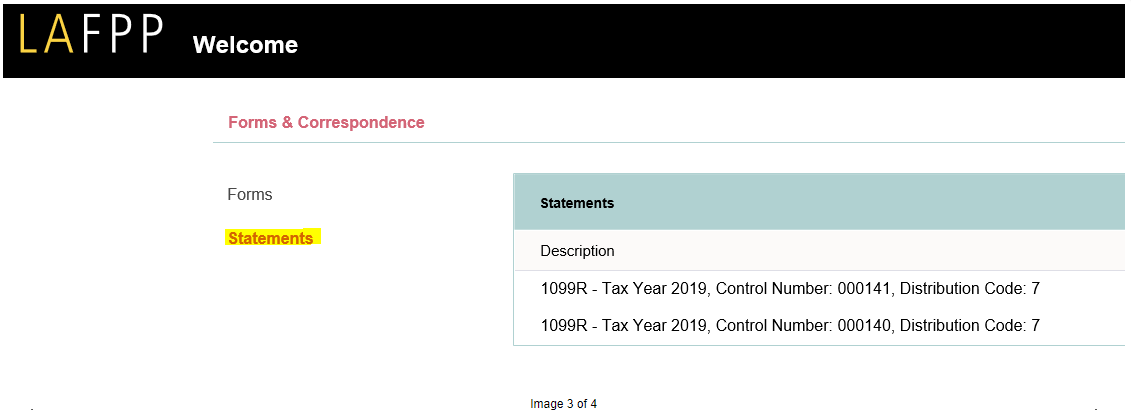1131x410 pixels.
Task: Click the white FPP letters in the logo
Action: [x=122, y=36]
